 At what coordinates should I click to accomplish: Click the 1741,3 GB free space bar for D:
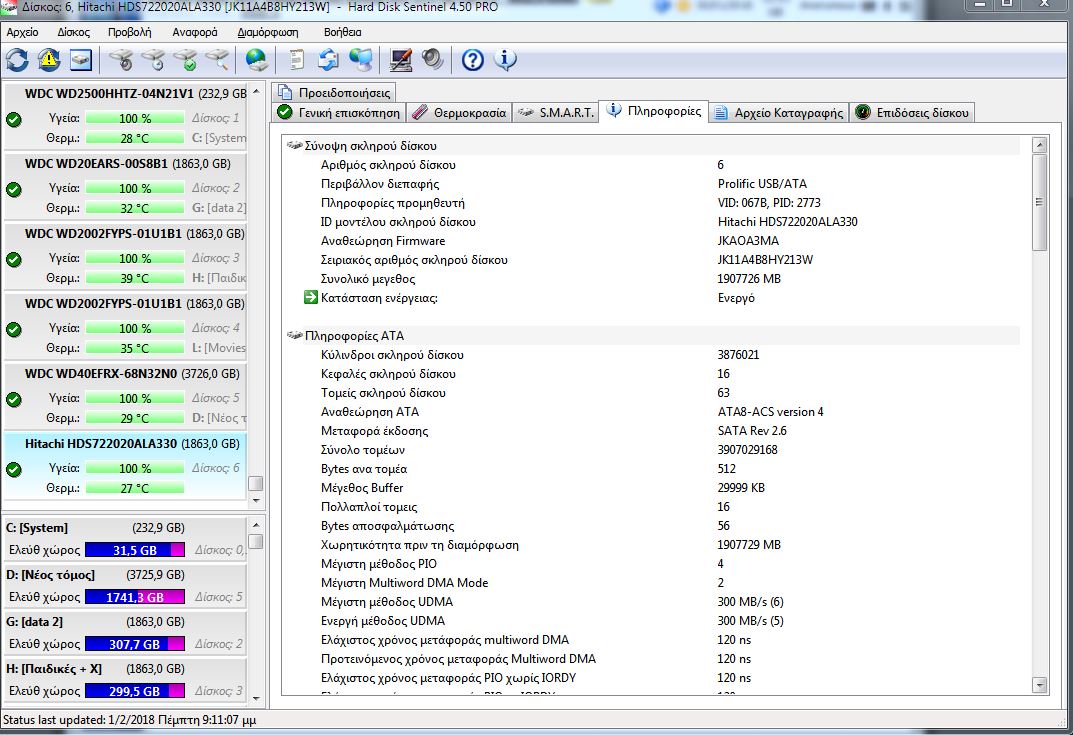coord(135,597)
